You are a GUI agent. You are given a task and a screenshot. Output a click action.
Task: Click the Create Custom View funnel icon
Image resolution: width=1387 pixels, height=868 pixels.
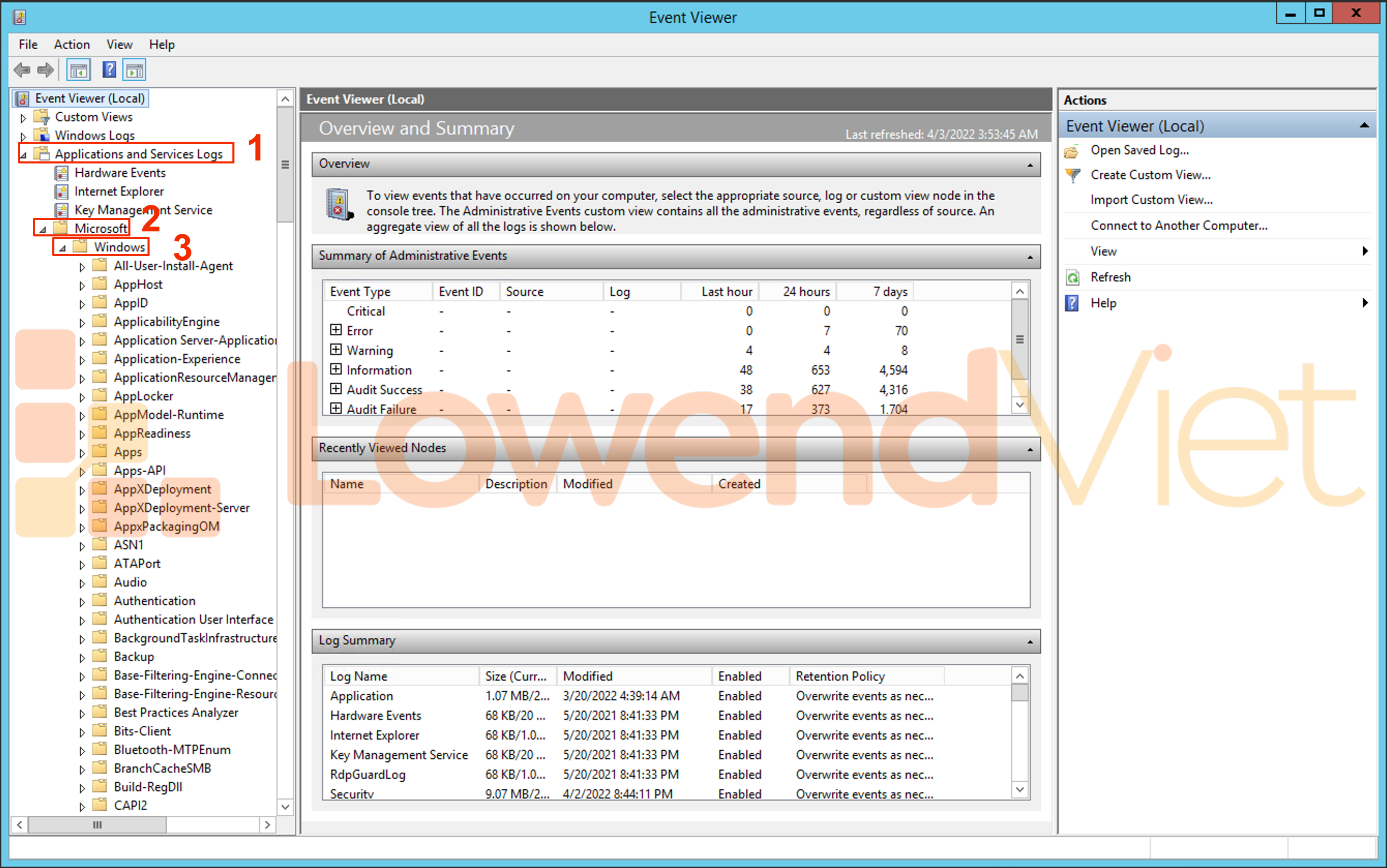(x=1072, y=175)
